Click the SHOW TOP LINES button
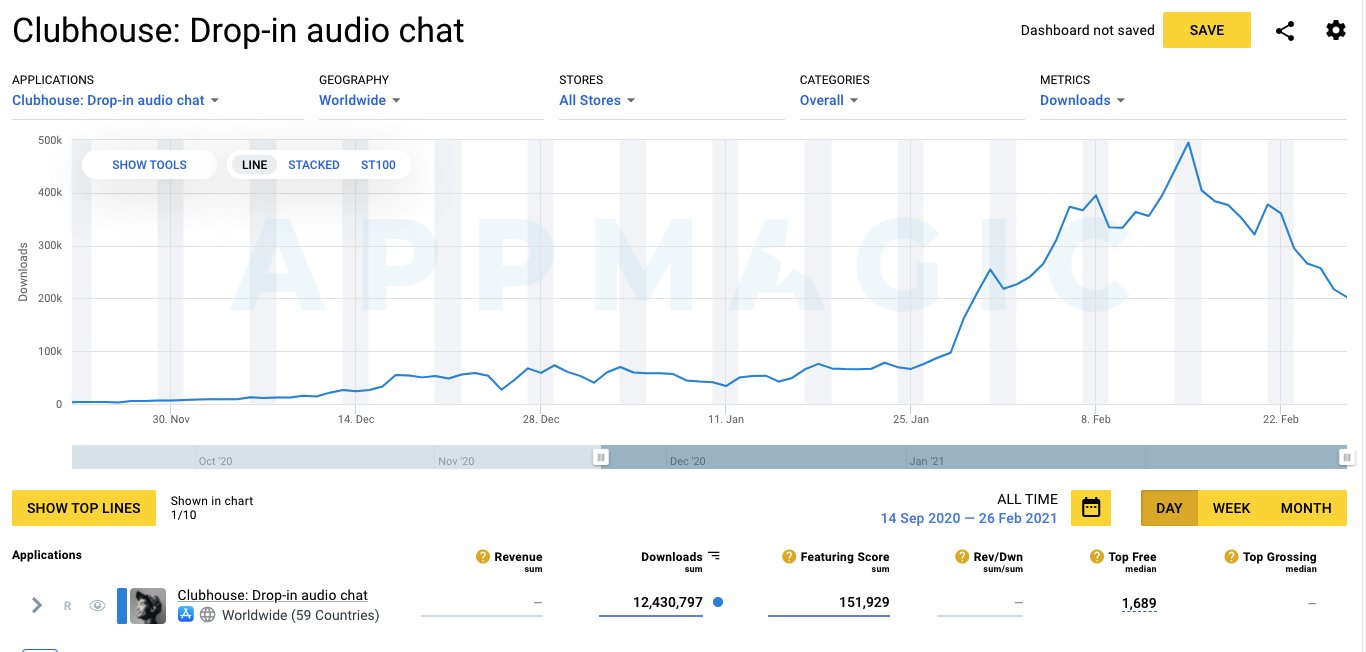The width and height of the screenshot is (1366, 652). pyautogui.click(x=84, y=508)
